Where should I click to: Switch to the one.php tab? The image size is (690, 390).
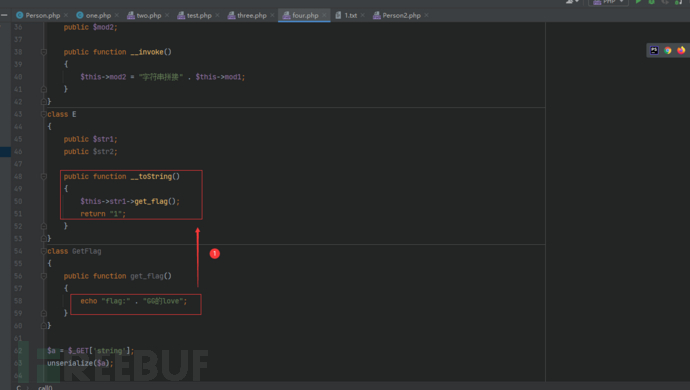pyautogui.click(x=98, y=15)
